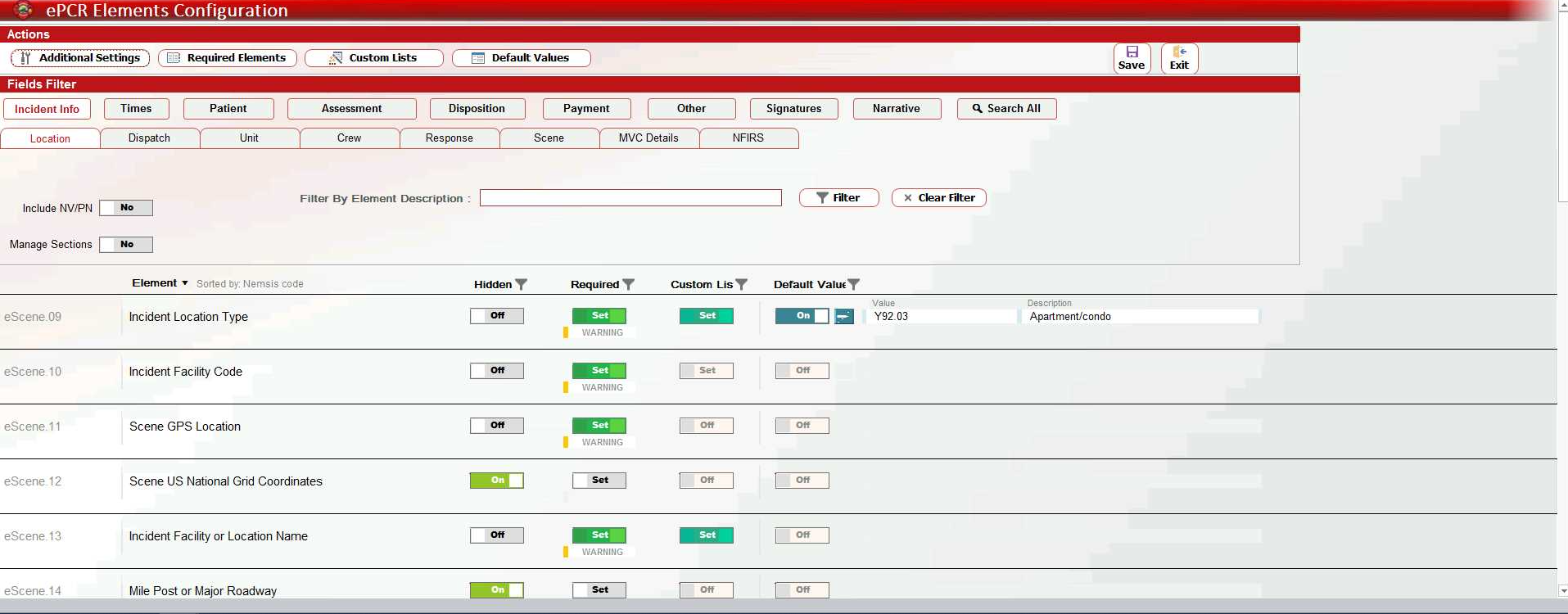Click the Custom List column filter funnel
This screenshot has width=1568, height=614.
click(x=741, y=285)
